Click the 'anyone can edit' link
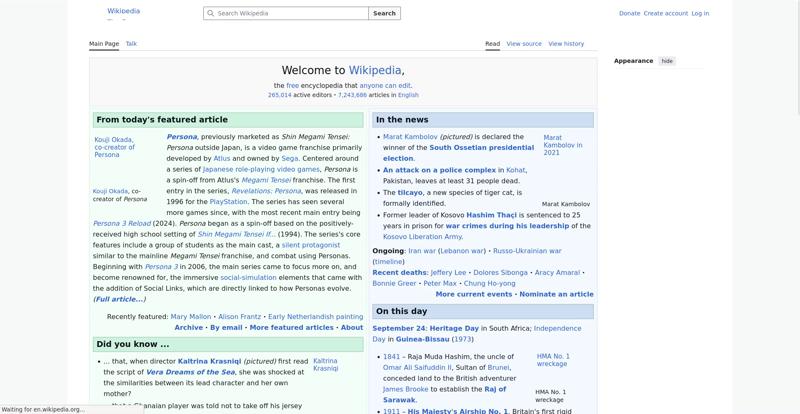 [x=385, y=86]
